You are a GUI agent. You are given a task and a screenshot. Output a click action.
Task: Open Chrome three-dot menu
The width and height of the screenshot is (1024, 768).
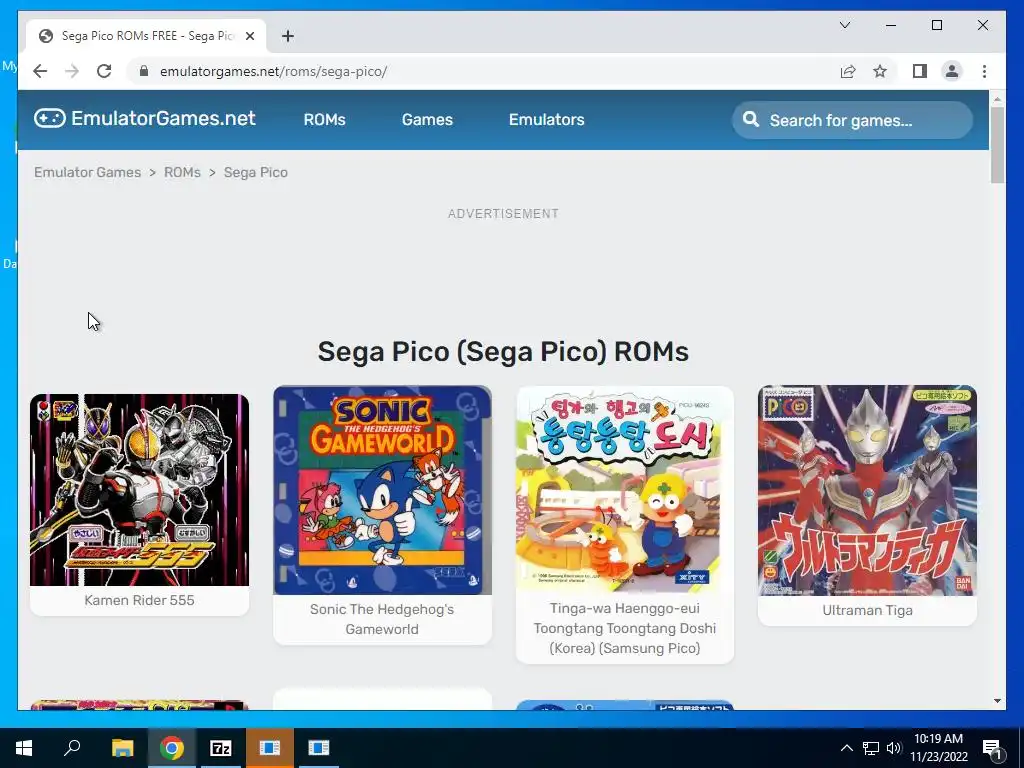pyautogui.click(x=984, y=71)
